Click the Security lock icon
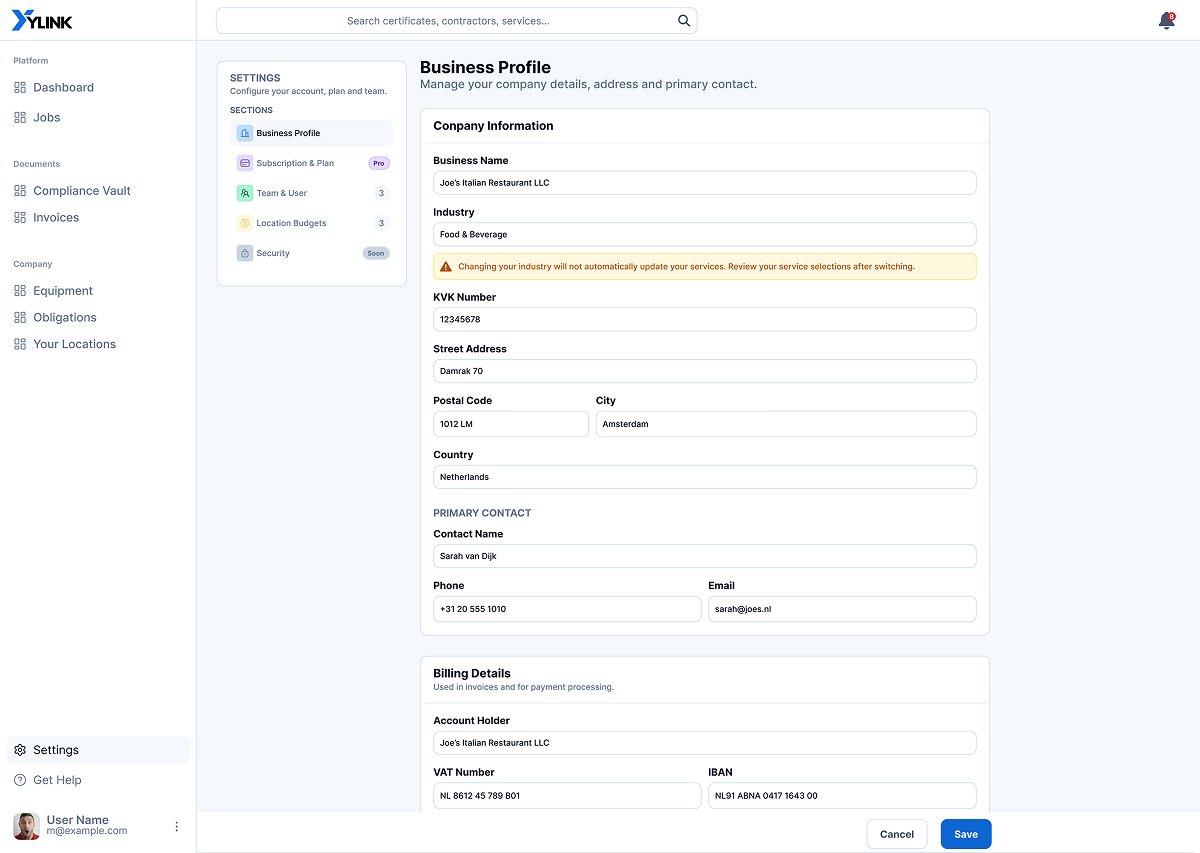This screenshot has height=853, width=1200. pos(245,253)
